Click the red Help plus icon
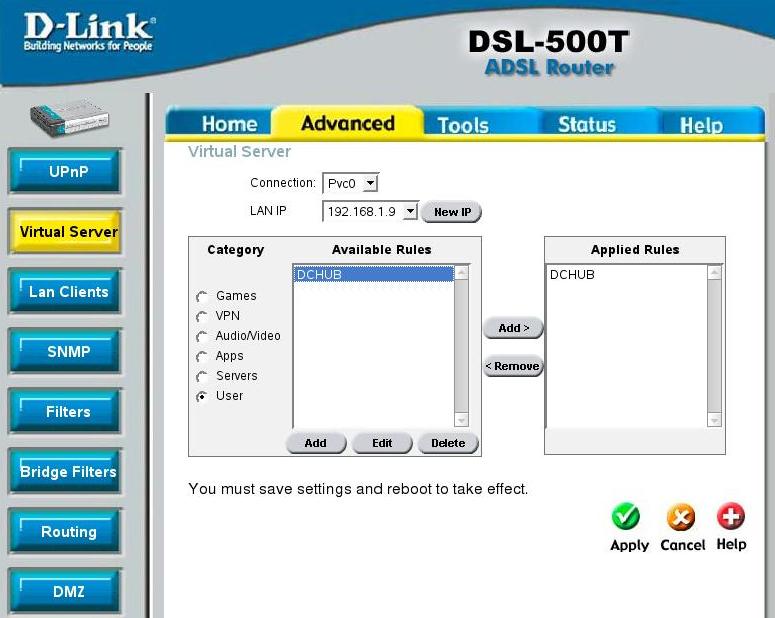 (x=731, y=516)
